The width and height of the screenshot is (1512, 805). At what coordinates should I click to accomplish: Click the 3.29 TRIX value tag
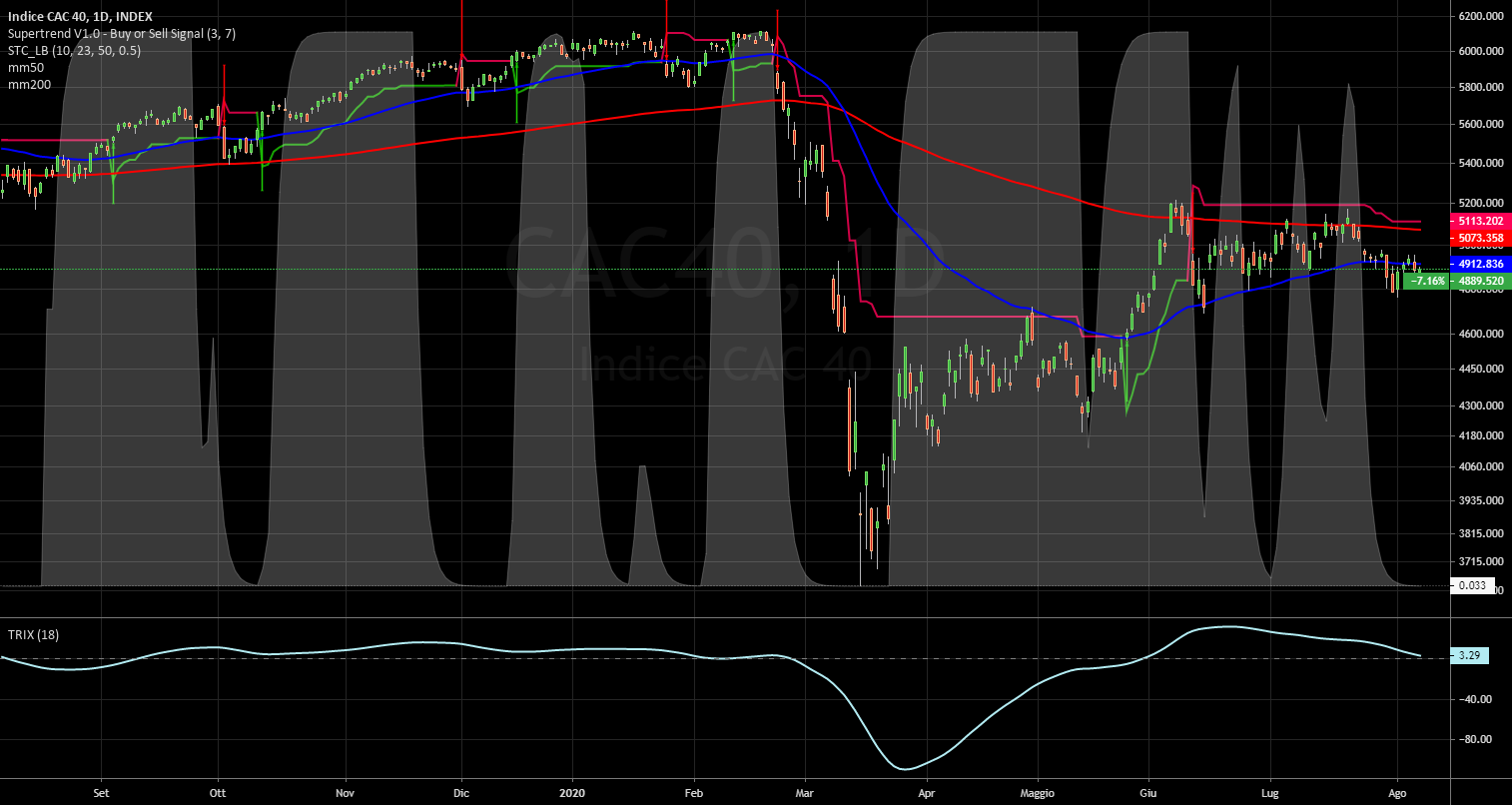click(1469, 656)
